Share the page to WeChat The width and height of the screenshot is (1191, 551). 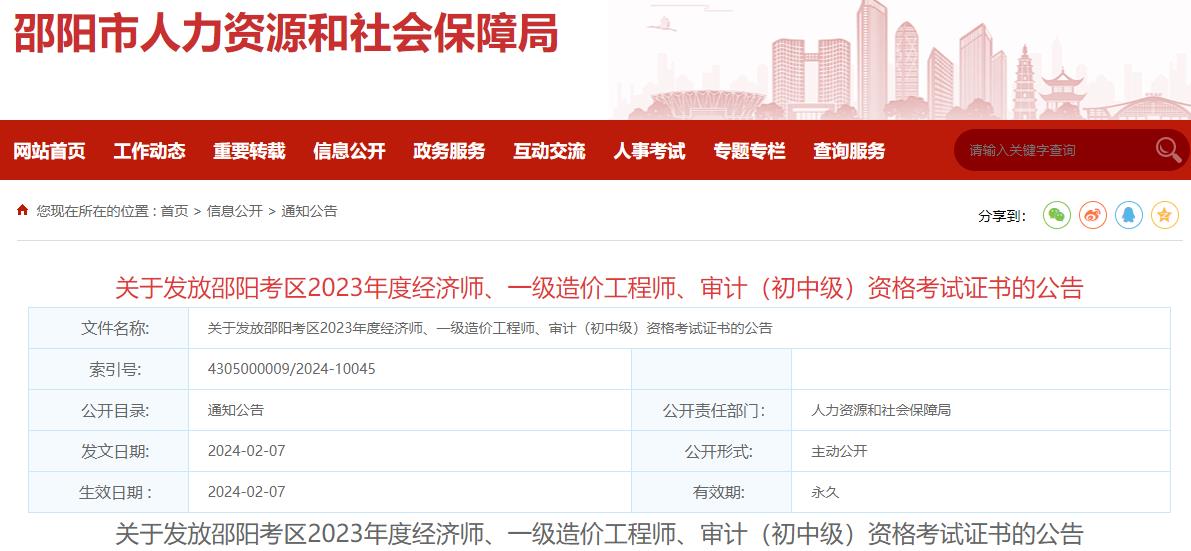coord(1057,215)
